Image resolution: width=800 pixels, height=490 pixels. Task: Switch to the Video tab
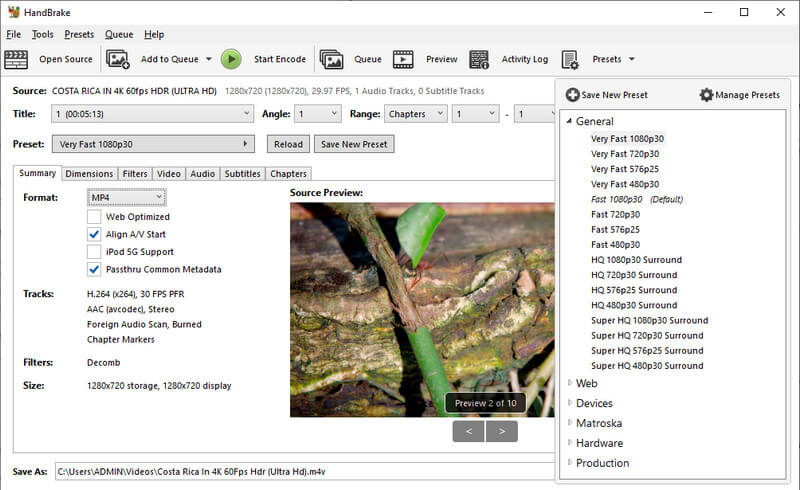(x=168, y=174)
